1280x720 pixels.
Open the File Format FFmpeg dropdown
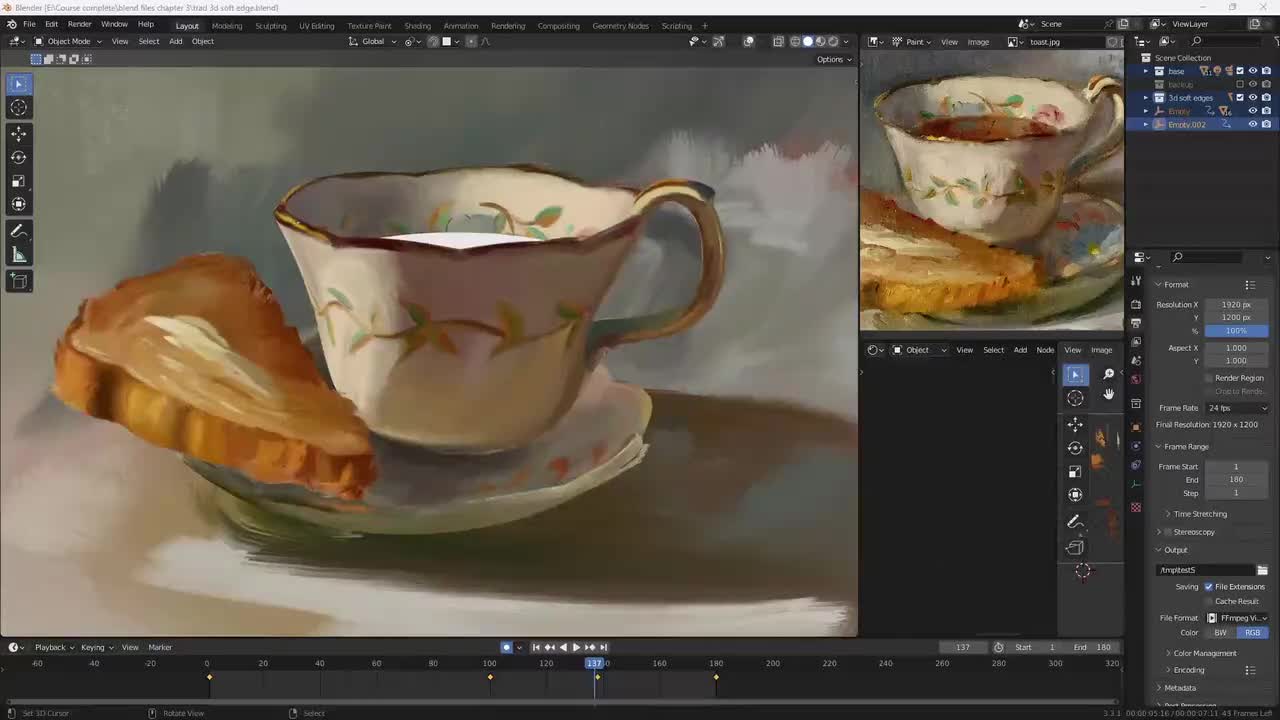(1237, 618)
